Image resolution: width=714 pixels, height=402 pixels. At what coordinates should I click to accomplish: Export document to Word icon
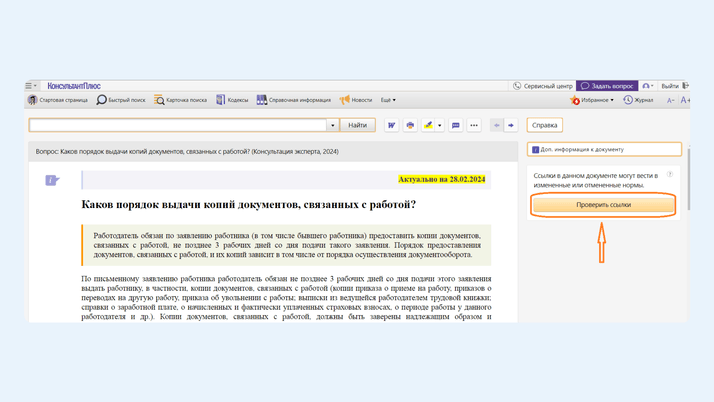tap(391, 126)
